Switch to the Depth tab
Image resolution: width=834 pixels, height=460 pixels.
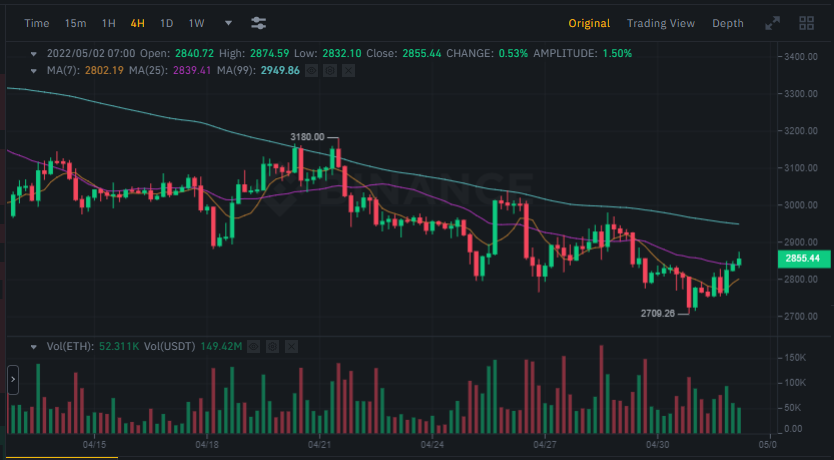point(727,23)
